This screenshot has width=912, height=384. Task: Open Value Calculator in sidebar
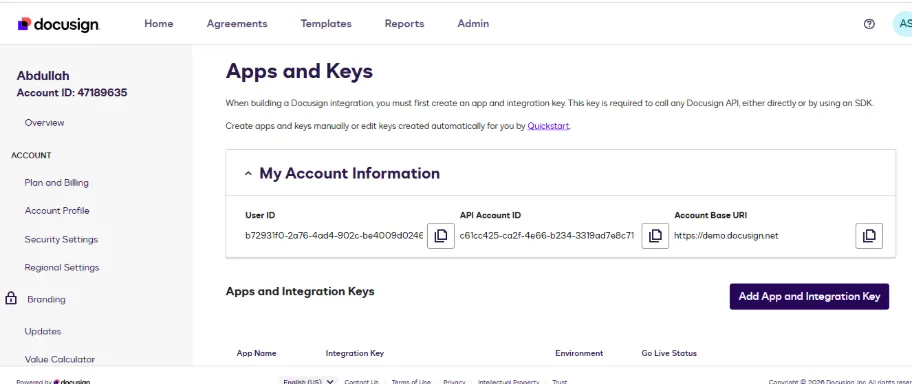pos(59,360)
